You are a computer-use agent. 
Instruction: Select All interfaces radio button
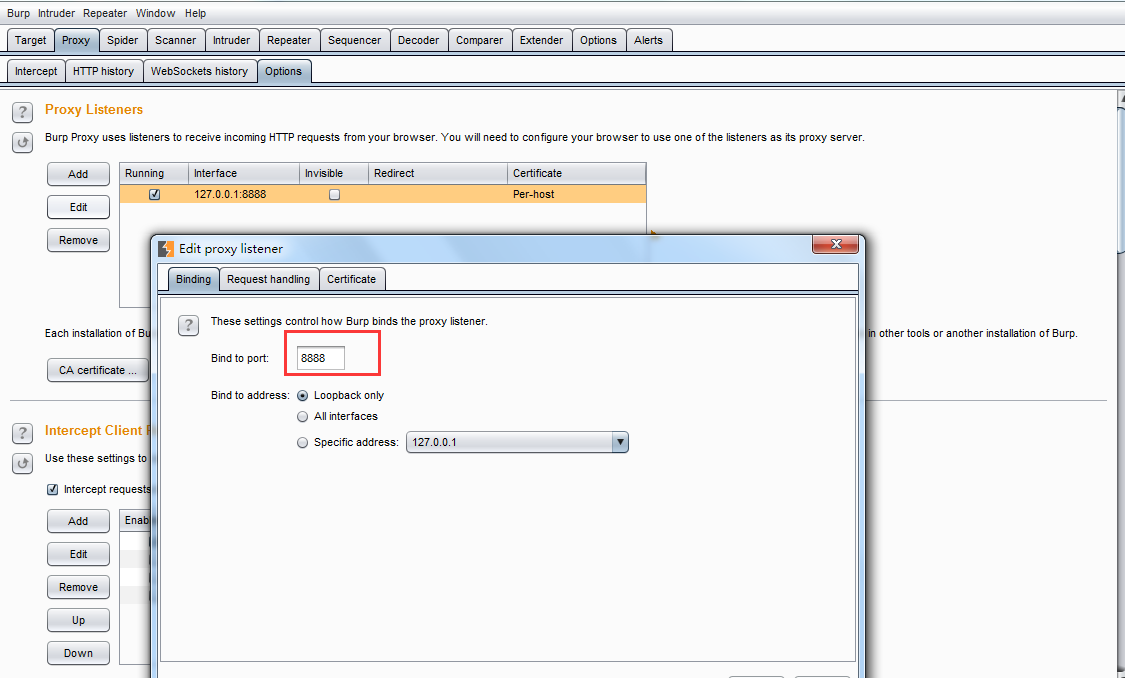click(x=303, y=416)
